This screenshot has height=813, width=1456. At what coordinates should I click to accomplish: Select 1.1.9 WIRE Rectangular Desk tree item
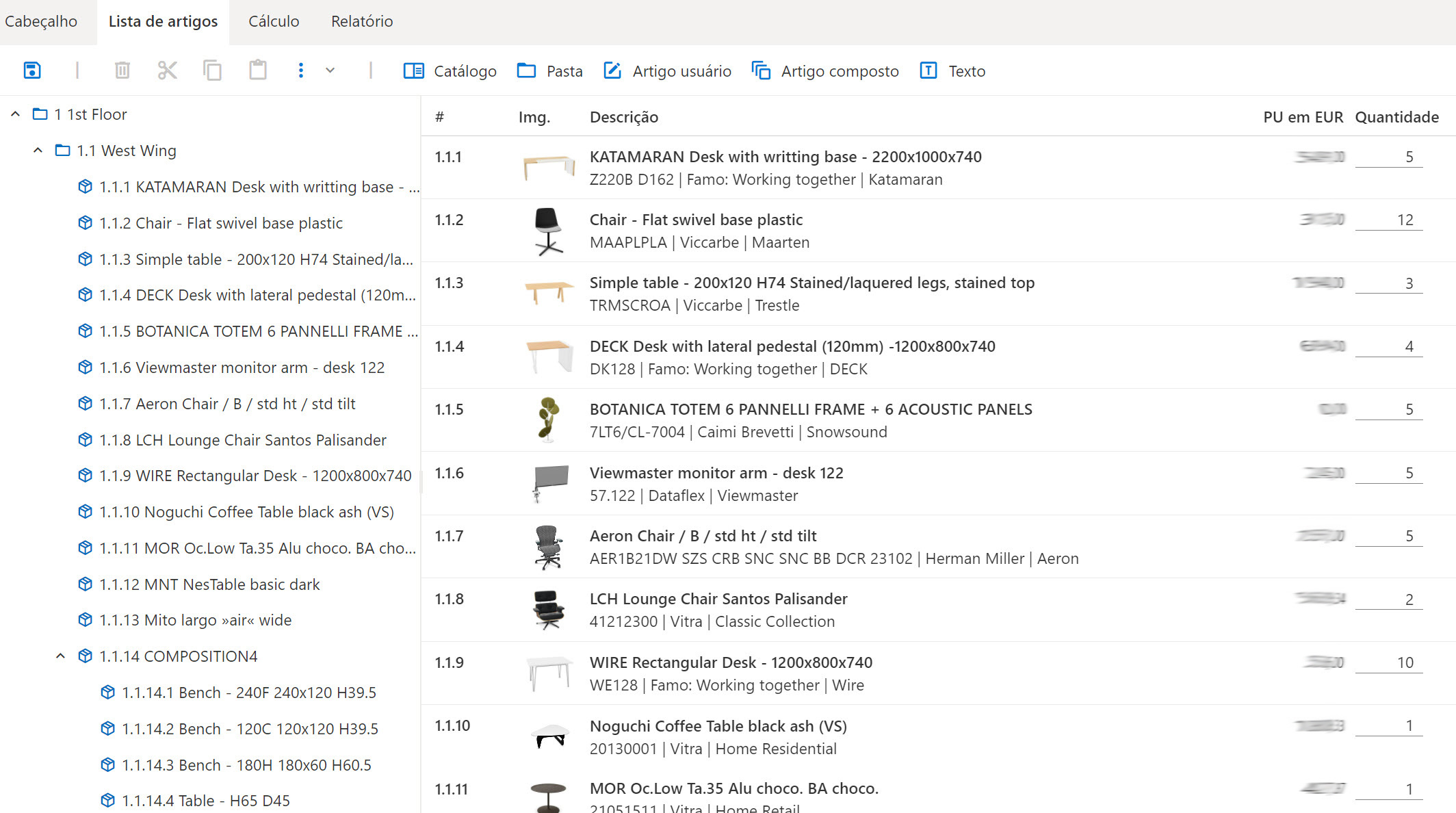(x=255, y=476)
